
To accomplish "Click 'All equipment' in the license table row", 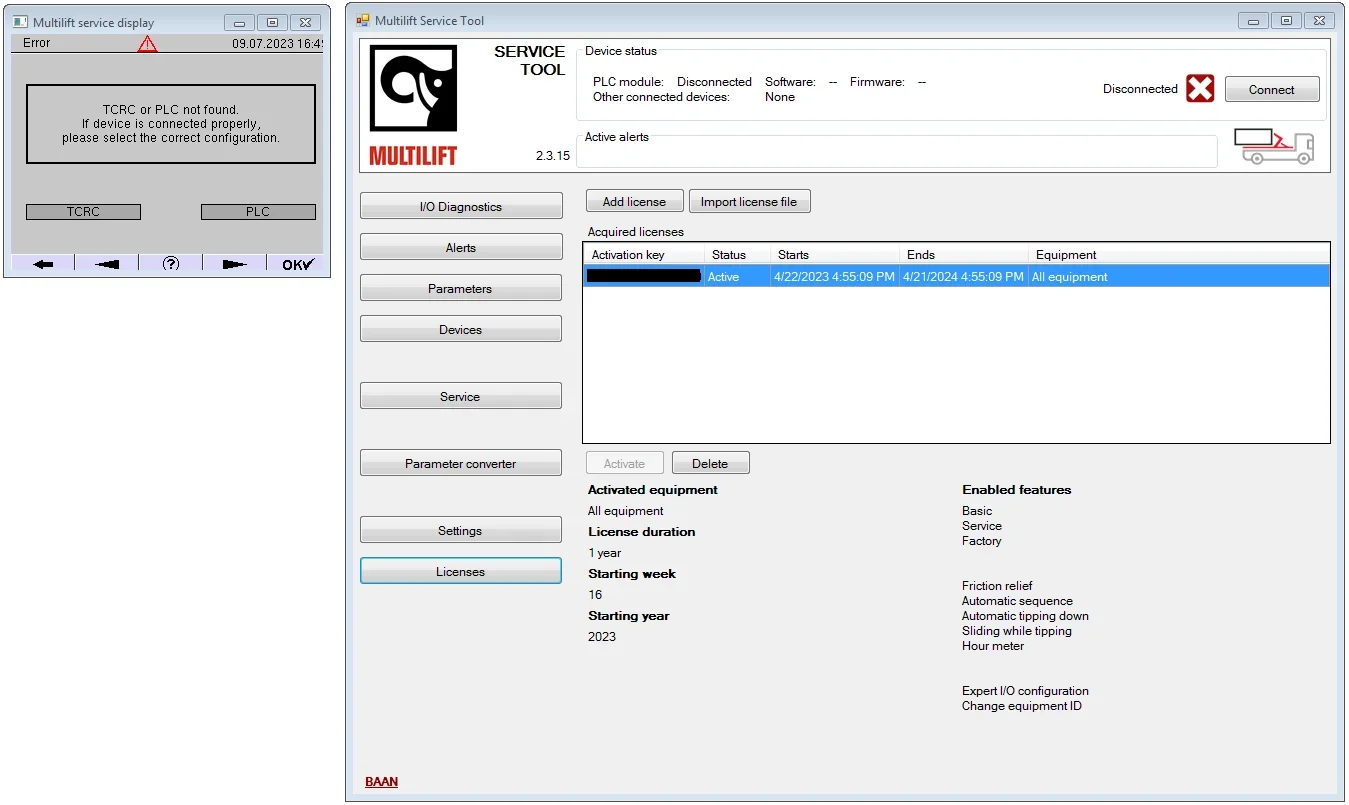I will click(x=1070, y=277).
